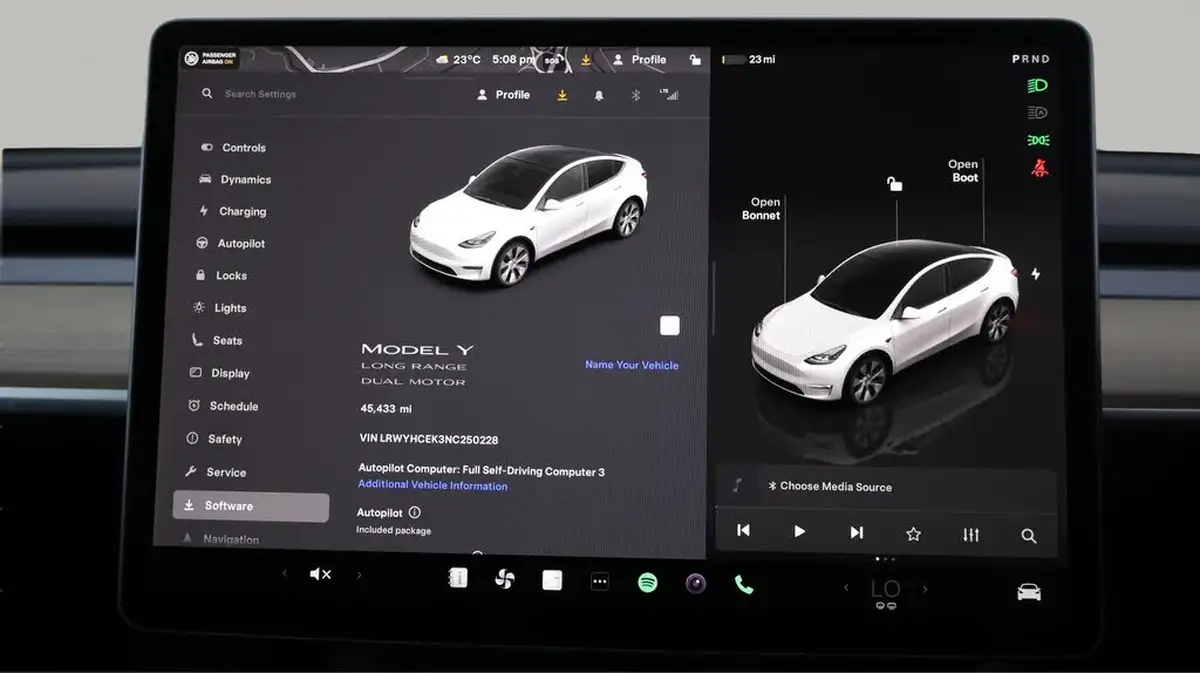Tap the Autopilot info circle icon
Image resolution: width=1200 pixels, height=673 pixels.
click(x=414, y=513)
